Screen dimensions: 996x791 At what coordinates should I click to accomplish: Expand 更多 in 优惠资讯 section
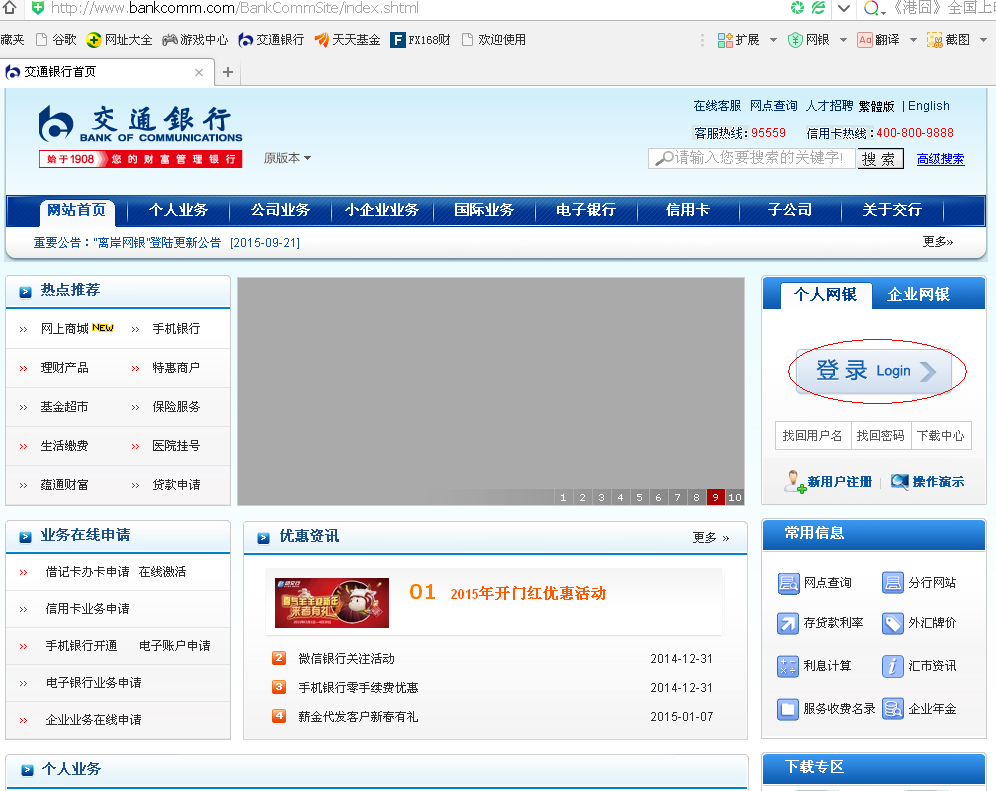pyautogui.click(x=711, y=537)
